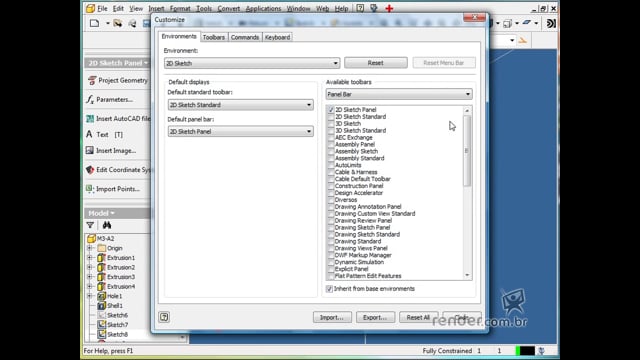Open the File menu

click(102, 8)
